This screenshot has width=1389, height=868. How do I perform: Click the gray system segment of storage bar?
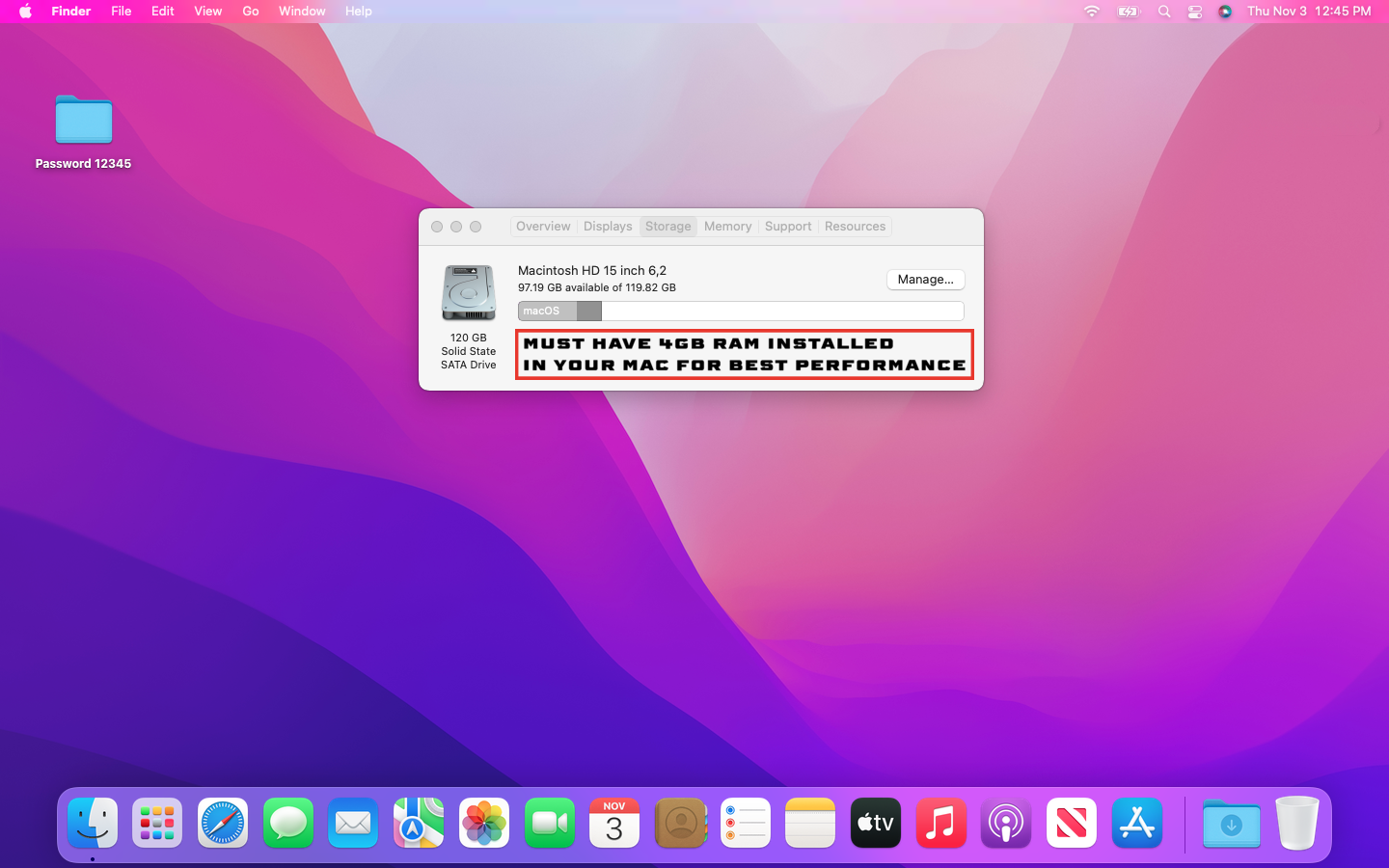pos(589,311)
